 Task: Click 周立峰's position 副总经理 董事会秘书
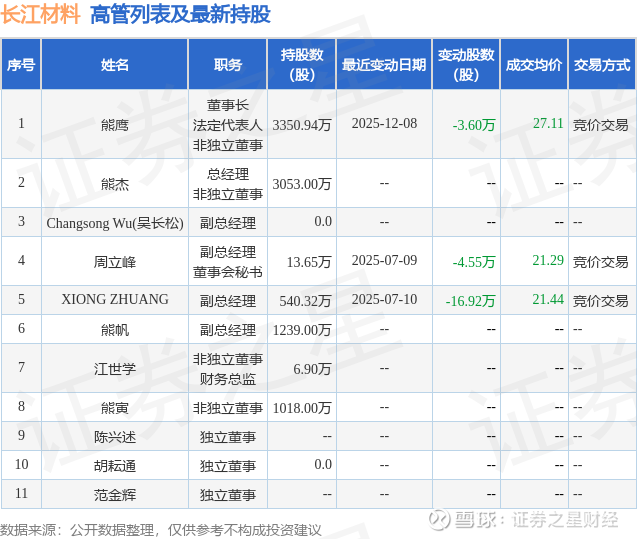(x=228, y=262)
